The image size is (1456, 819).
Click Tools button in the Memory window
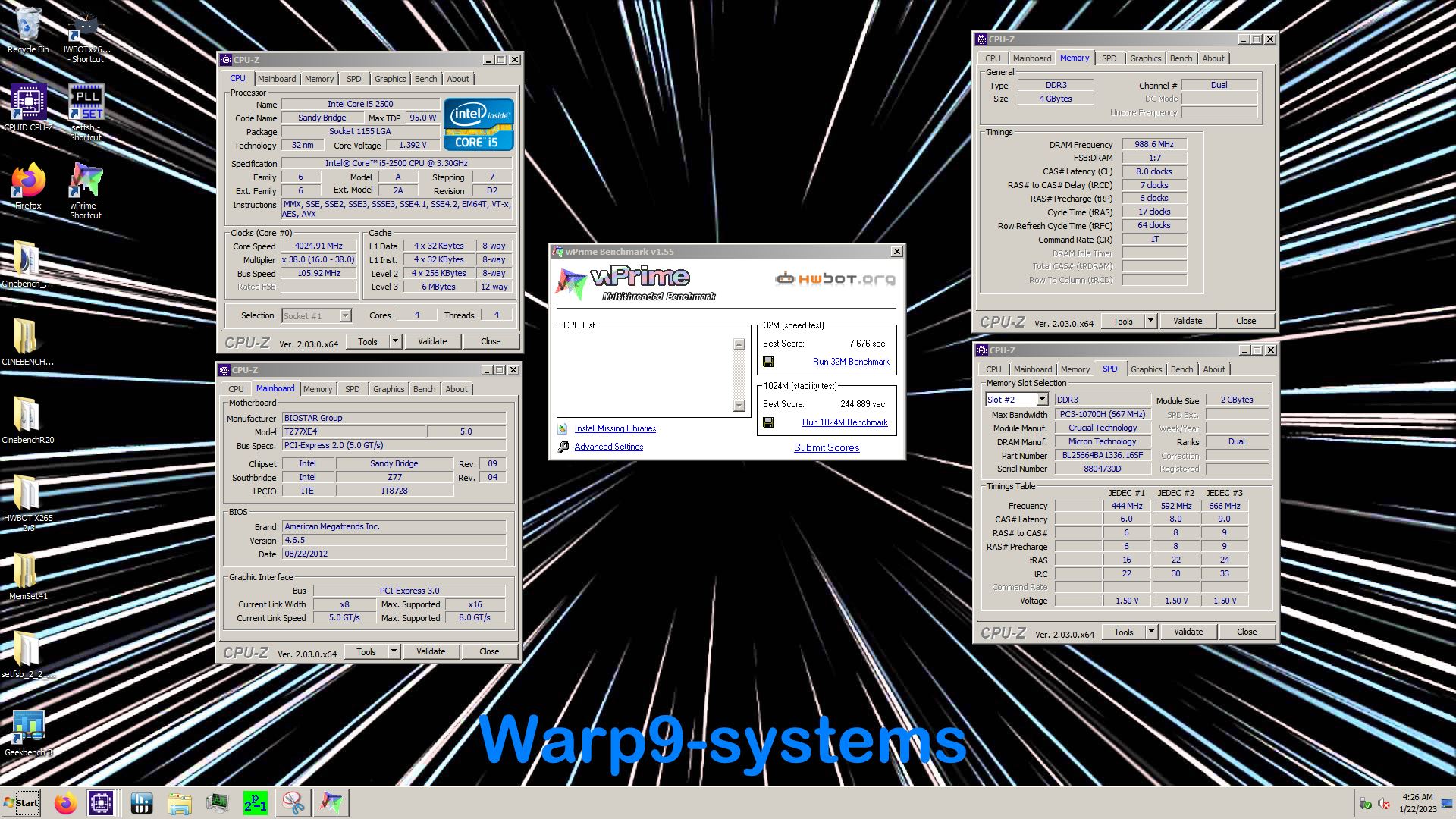(1123, 322)
